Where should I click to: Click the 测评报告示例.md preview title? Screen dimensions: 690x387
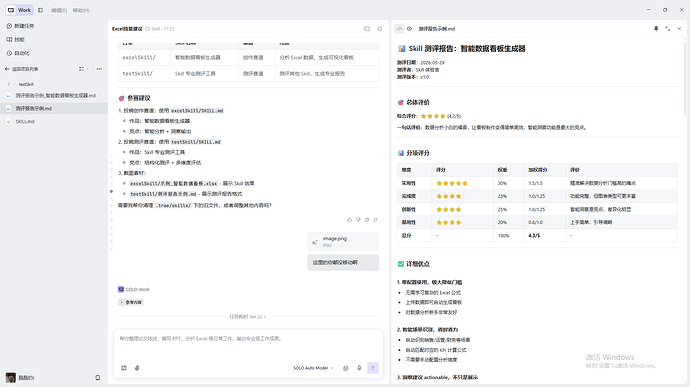pos(437,29)
